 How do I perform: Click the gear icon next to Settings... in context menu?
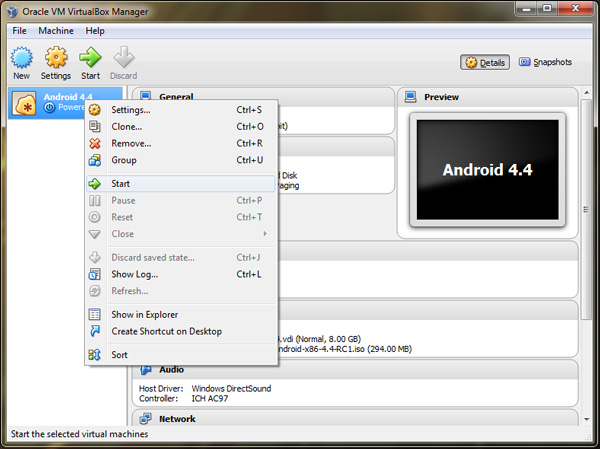[95, 110]
